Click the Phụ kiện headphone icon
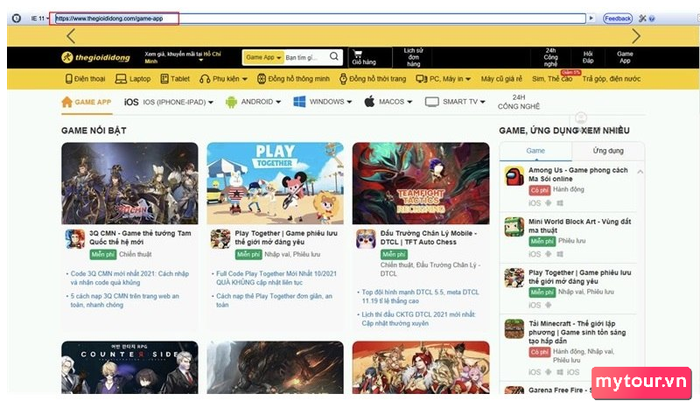 205,79
